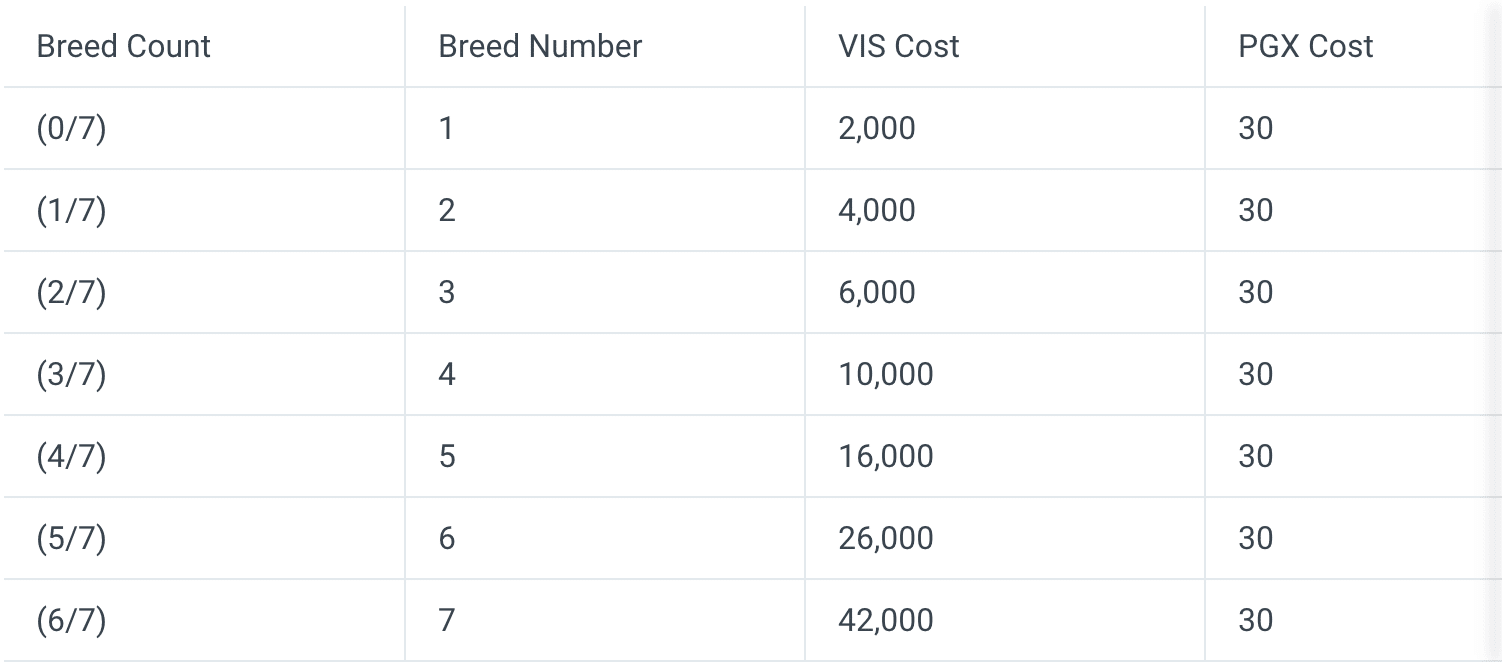
Task: Click PGX cost 30 in first row
Action: [x=1256, y=128]
